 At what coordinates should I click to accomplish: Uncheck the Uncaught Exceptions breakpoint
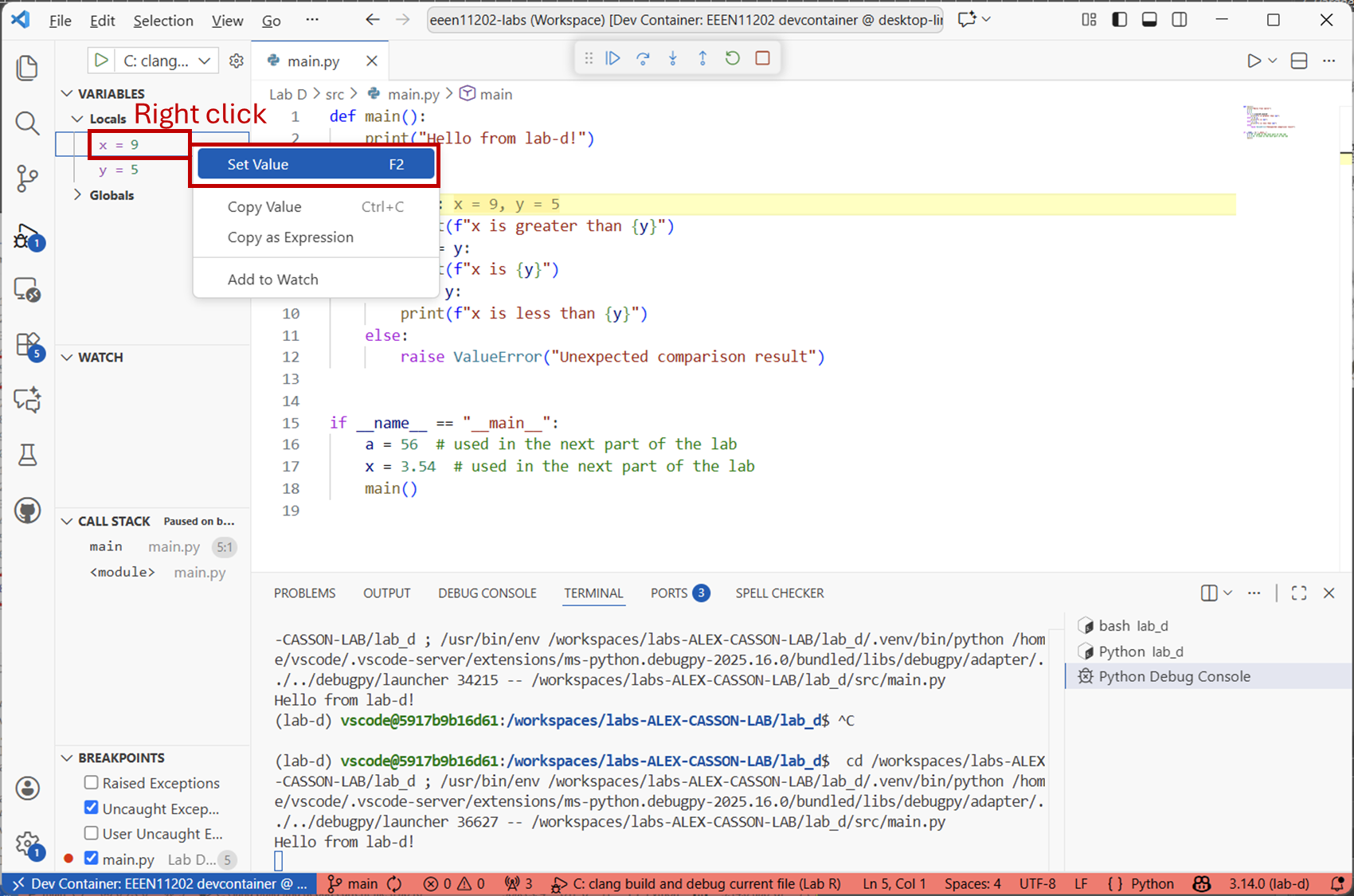[x=92, y=808]
